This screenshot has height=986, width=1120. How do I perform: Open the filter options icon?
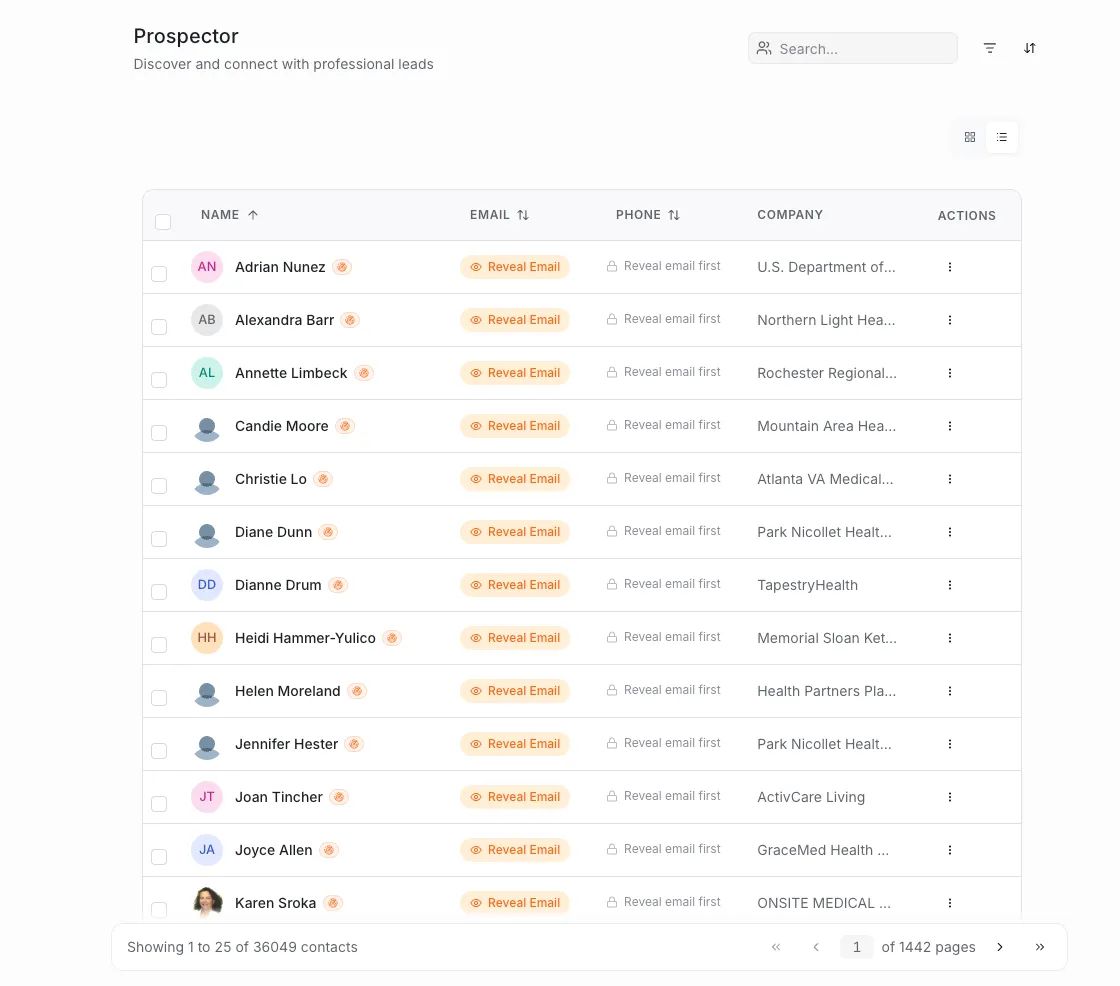(989, 48)
